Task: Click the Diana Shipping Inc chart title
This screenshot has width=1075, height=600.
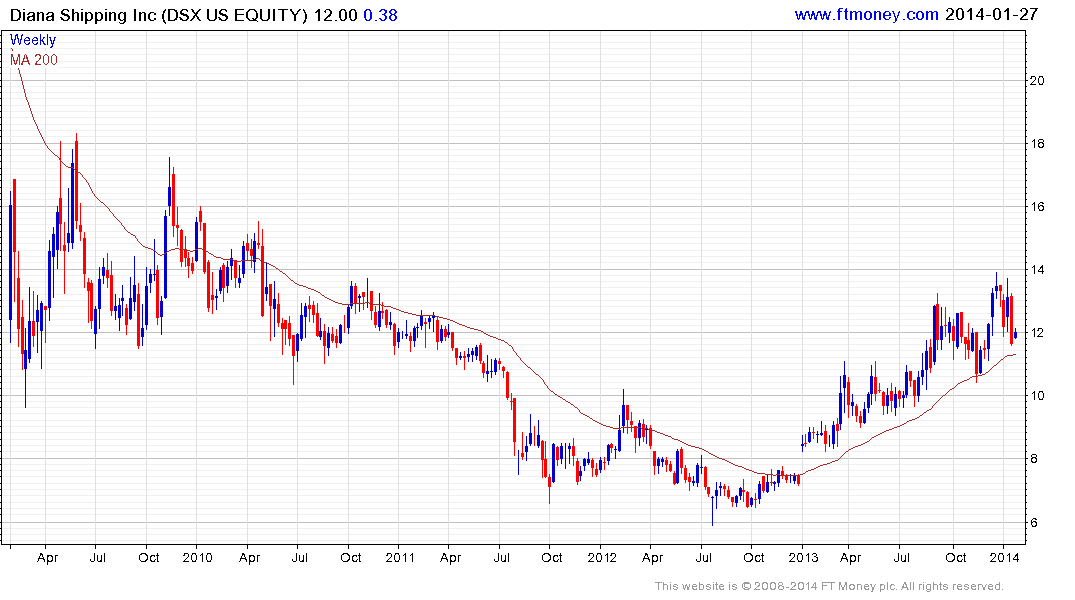Action: pyautogui.click(x=158, y=15)
